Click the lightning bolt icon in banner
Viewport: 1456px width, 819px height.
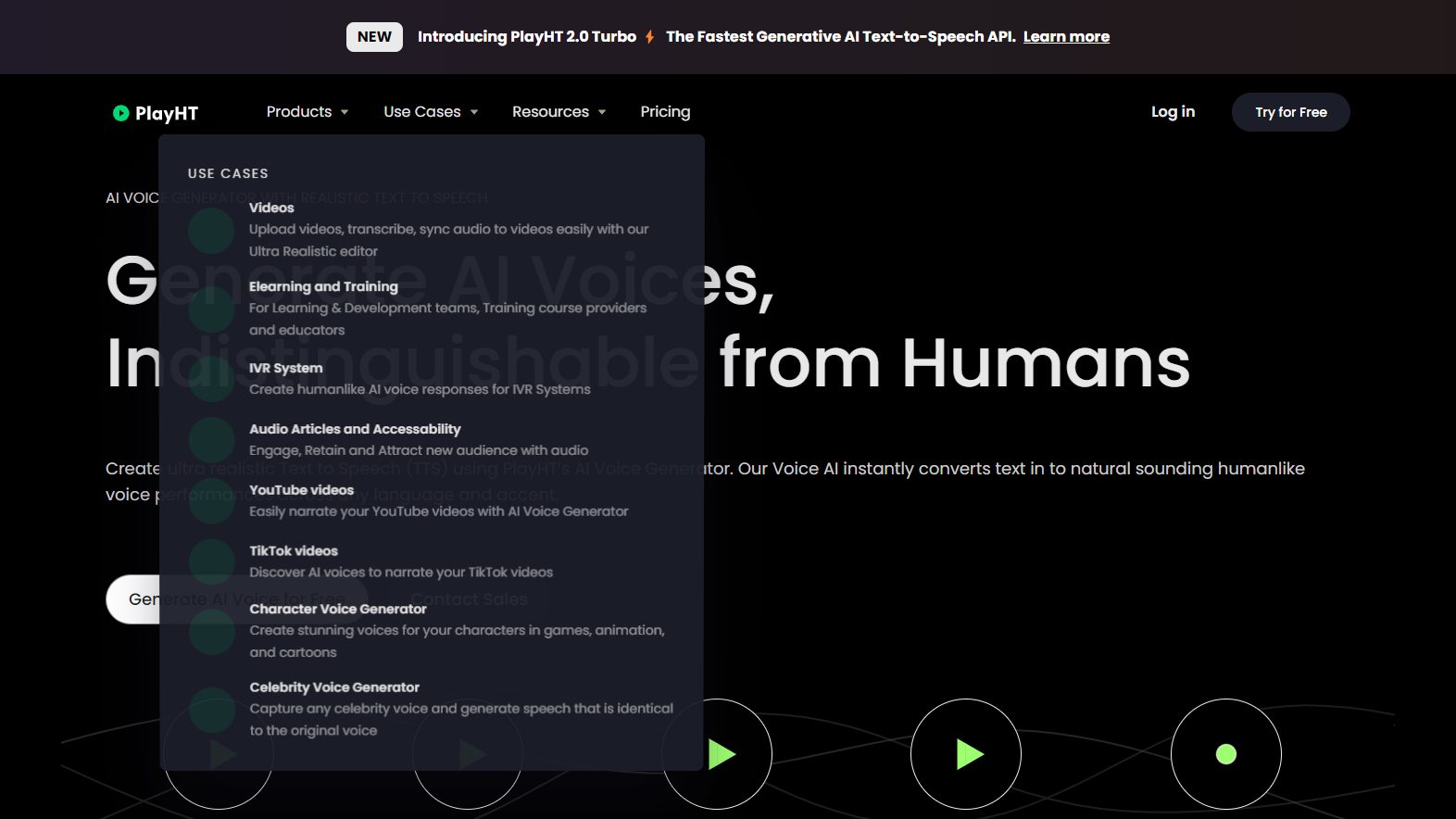tap(650, 37)
